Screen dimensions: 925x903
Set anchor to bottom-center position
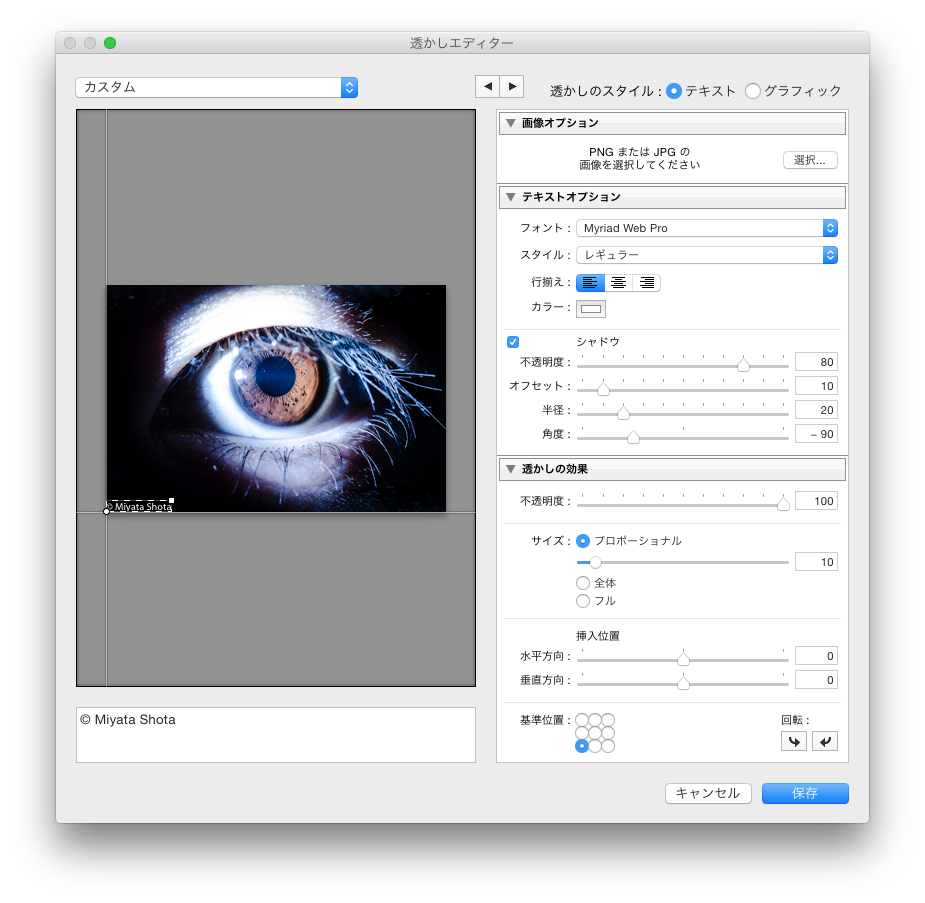click(595, 746)
